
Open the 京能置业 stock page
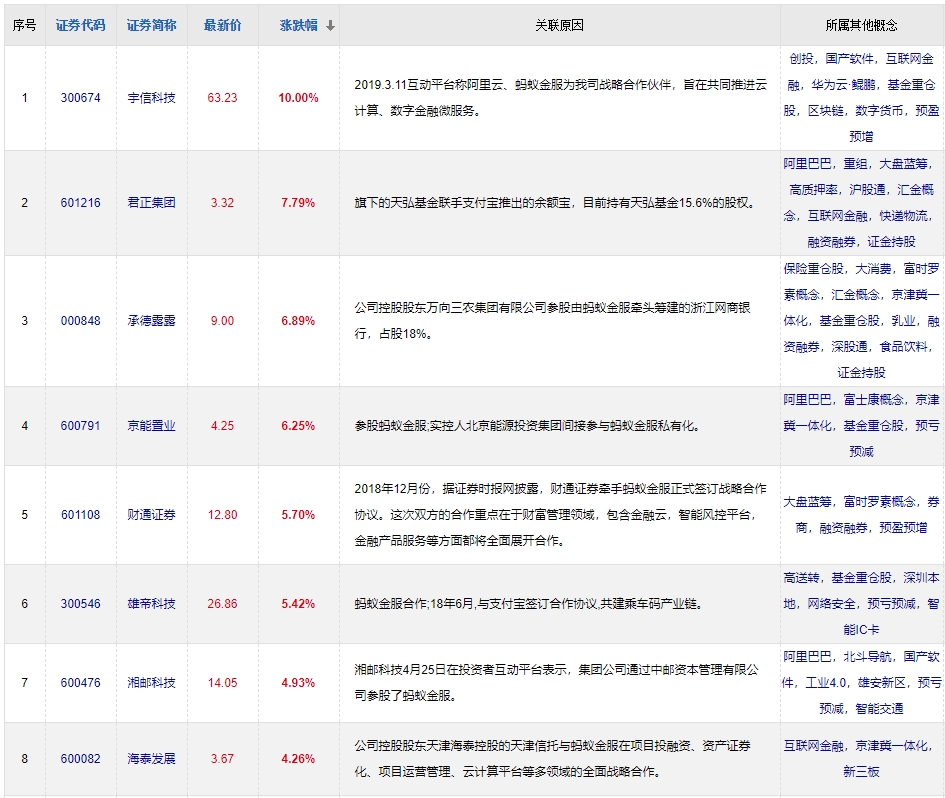tap(151, 426)
